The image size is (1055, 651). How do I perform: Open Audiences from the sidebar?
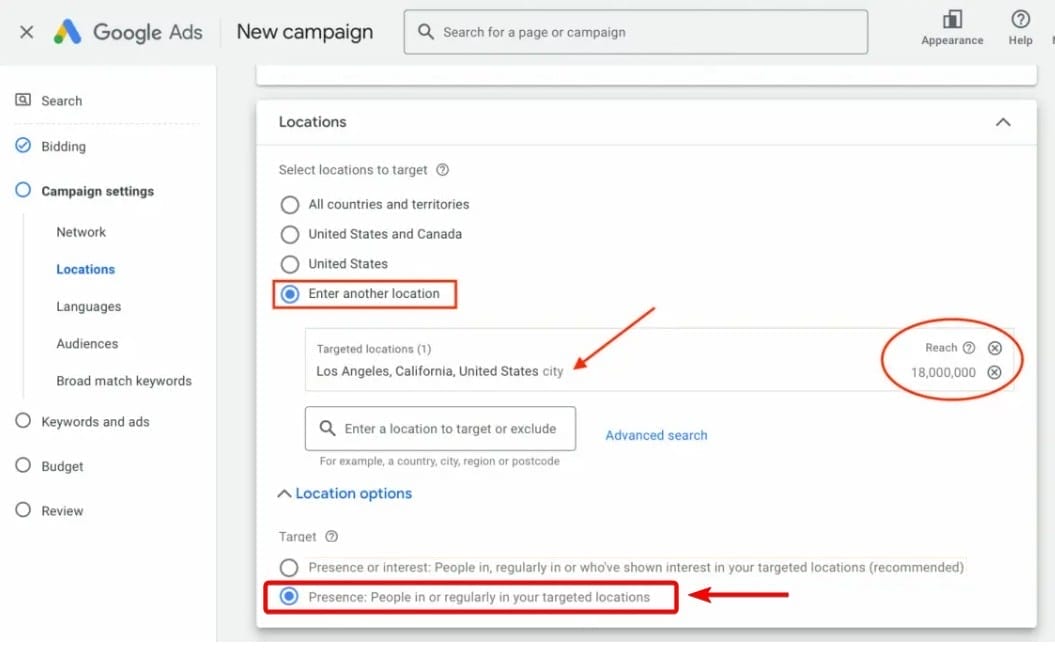pyautogui.click(x=87, y=343)
